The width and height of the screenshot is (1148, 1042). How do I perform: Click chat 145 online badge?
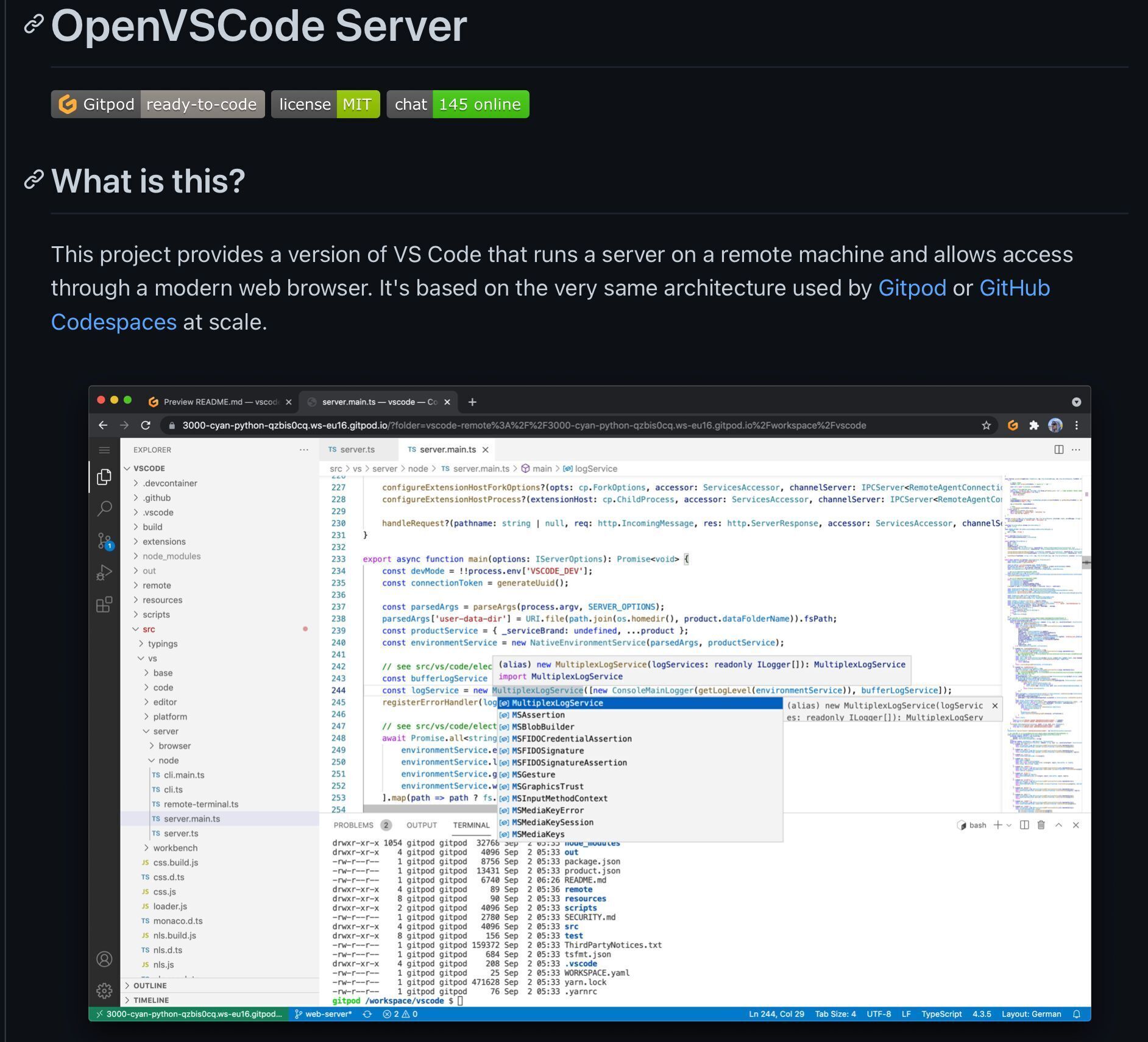click(x=458, y=104)
